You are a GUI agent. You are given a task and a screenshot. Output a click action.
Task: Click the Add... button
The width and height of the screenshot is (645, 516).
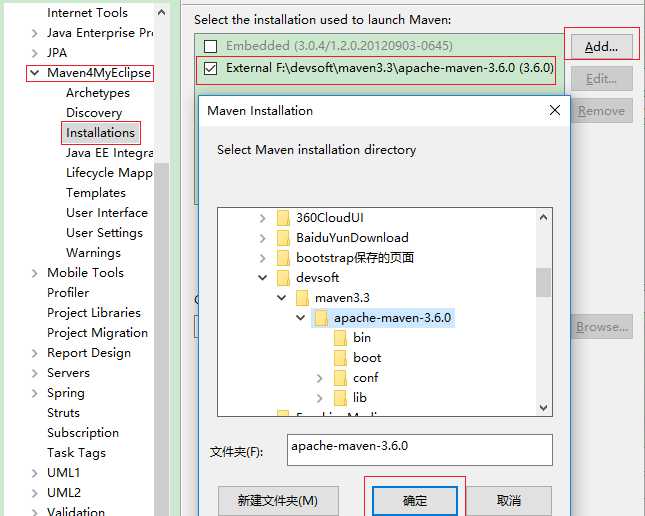[601, 47]
